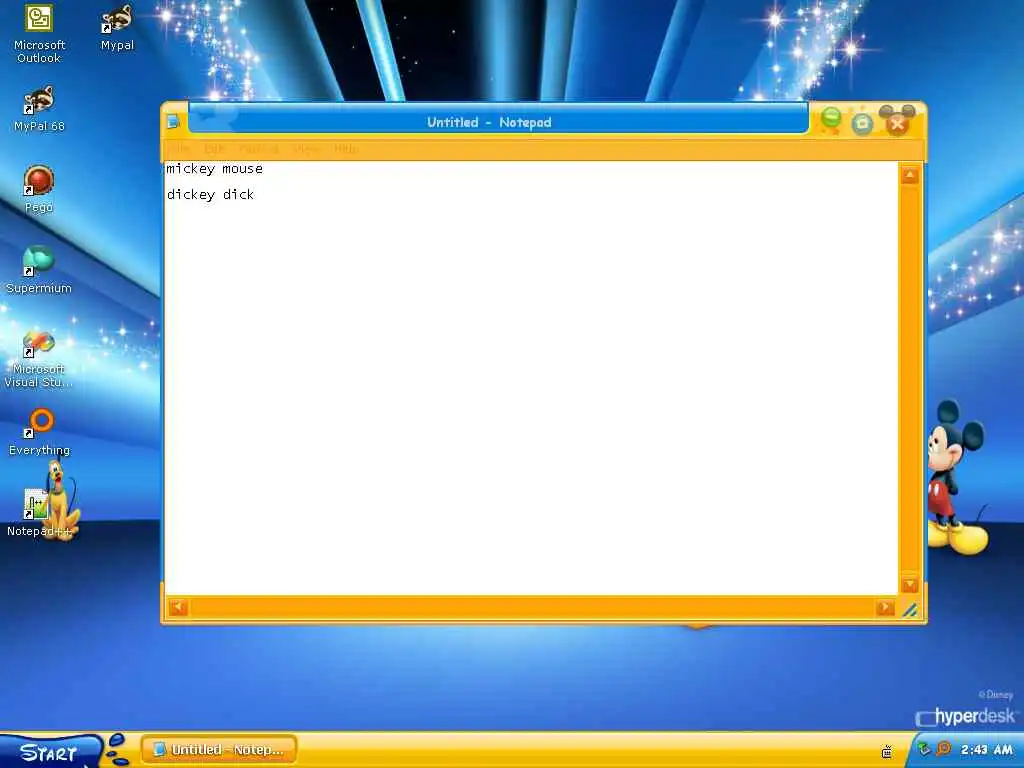Open the Help menu in Notepad
Viewport: 1024px width, 768px height.
[x=346, y=149]
